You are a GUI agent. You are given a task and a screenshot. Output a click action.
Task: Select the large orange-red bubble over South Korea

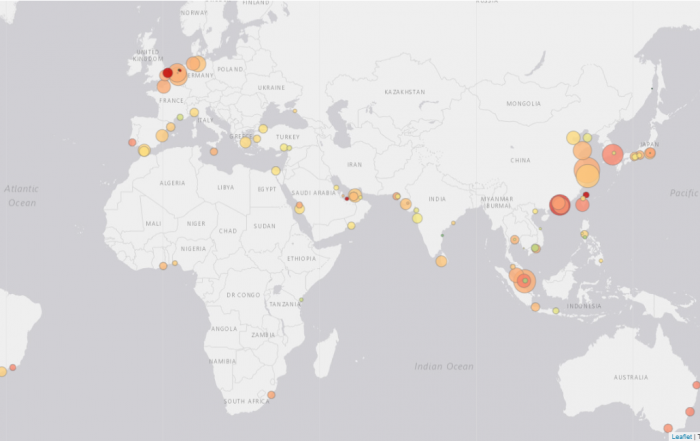(612, 156)
